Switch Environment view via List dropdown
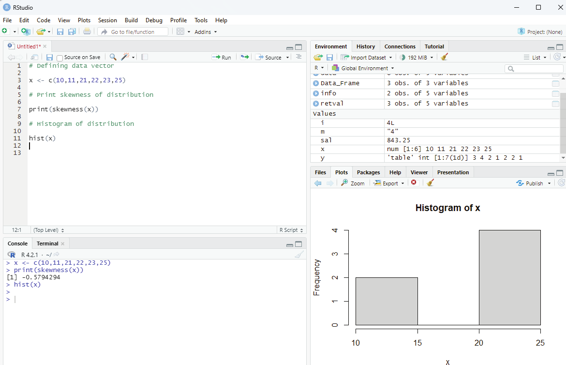The image size is (566, 365). [x=535, y=57]
